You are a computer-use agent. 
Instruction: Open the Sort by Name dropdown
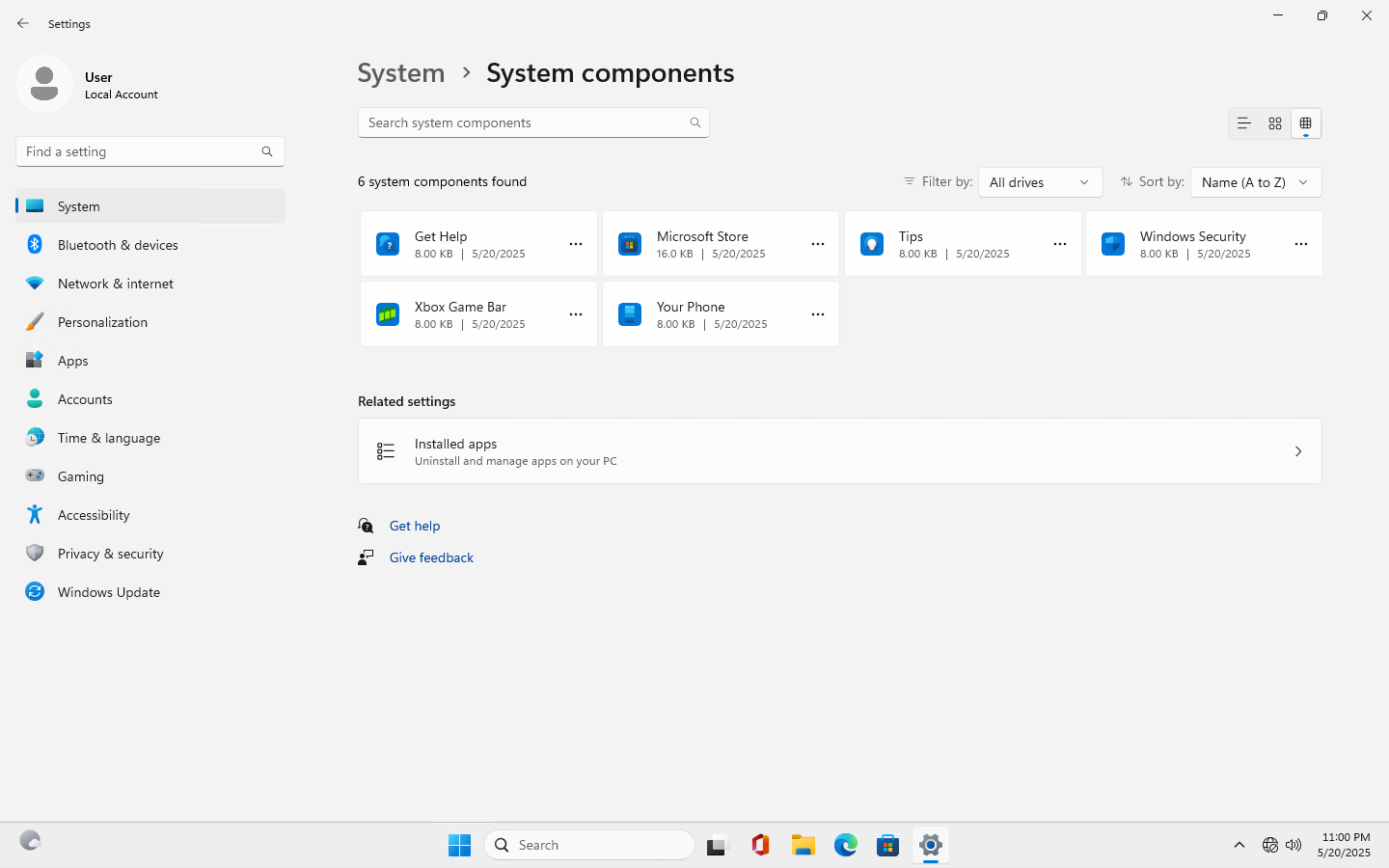point(1256,182)
